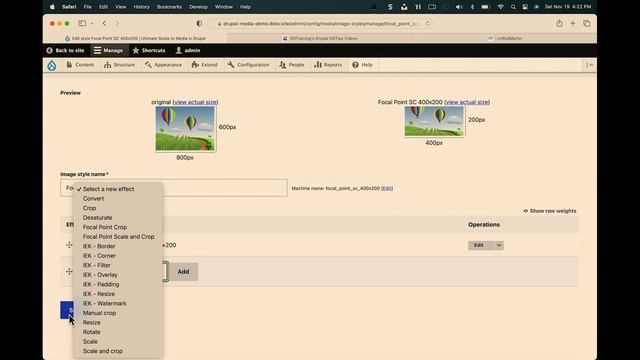
Task: Click the volume icon in menu bar
Action: 459,7
